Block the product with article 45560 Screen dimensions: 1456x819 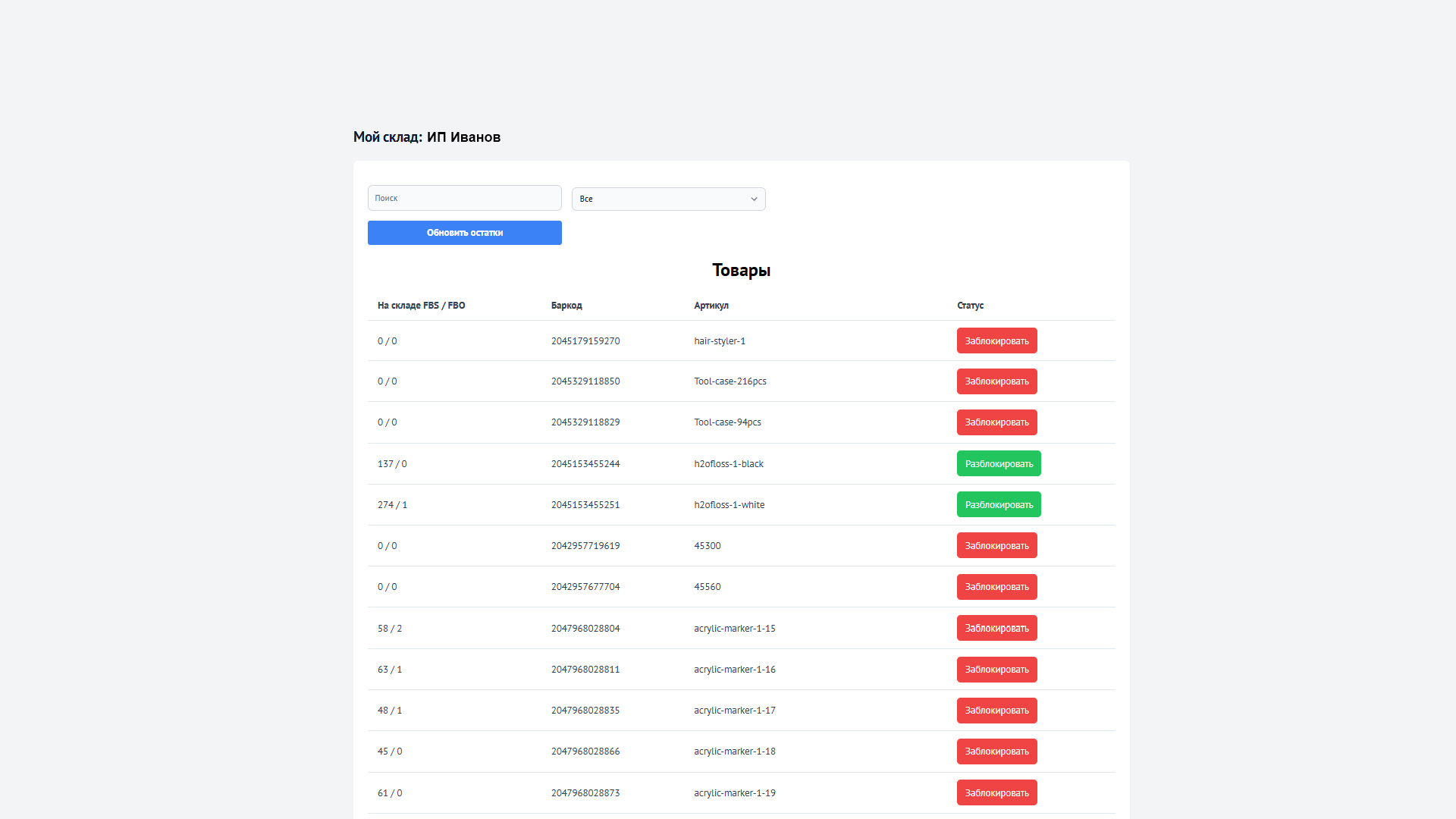coord(996,587)
